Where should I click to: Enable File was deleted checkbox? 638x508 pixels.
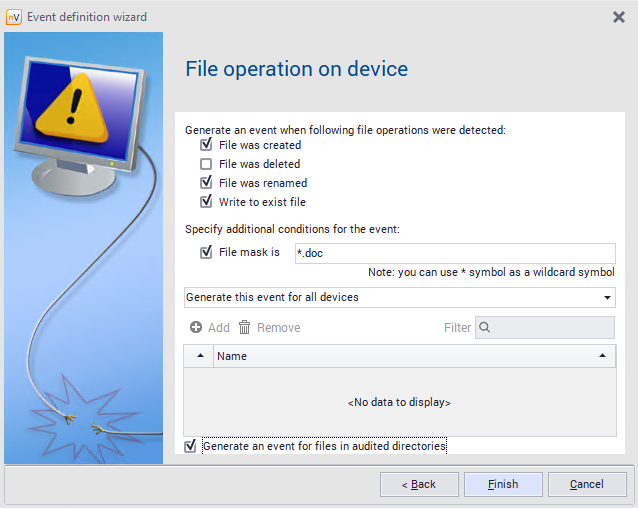[x=206, y=164]
